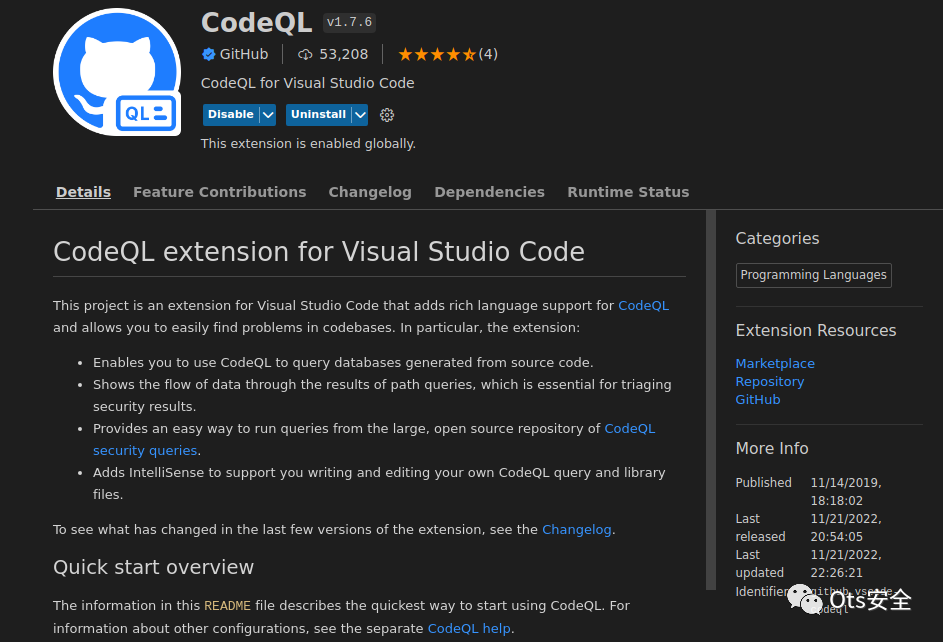Click the star rating icons
This screenshot has height=642, width=943.
click(437, 54)
